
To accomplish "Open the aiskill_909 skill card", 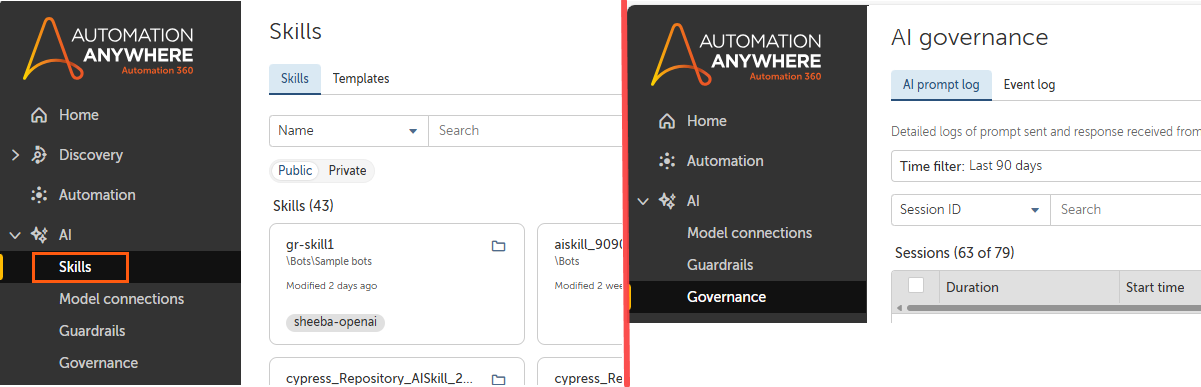I will point(580,284).
